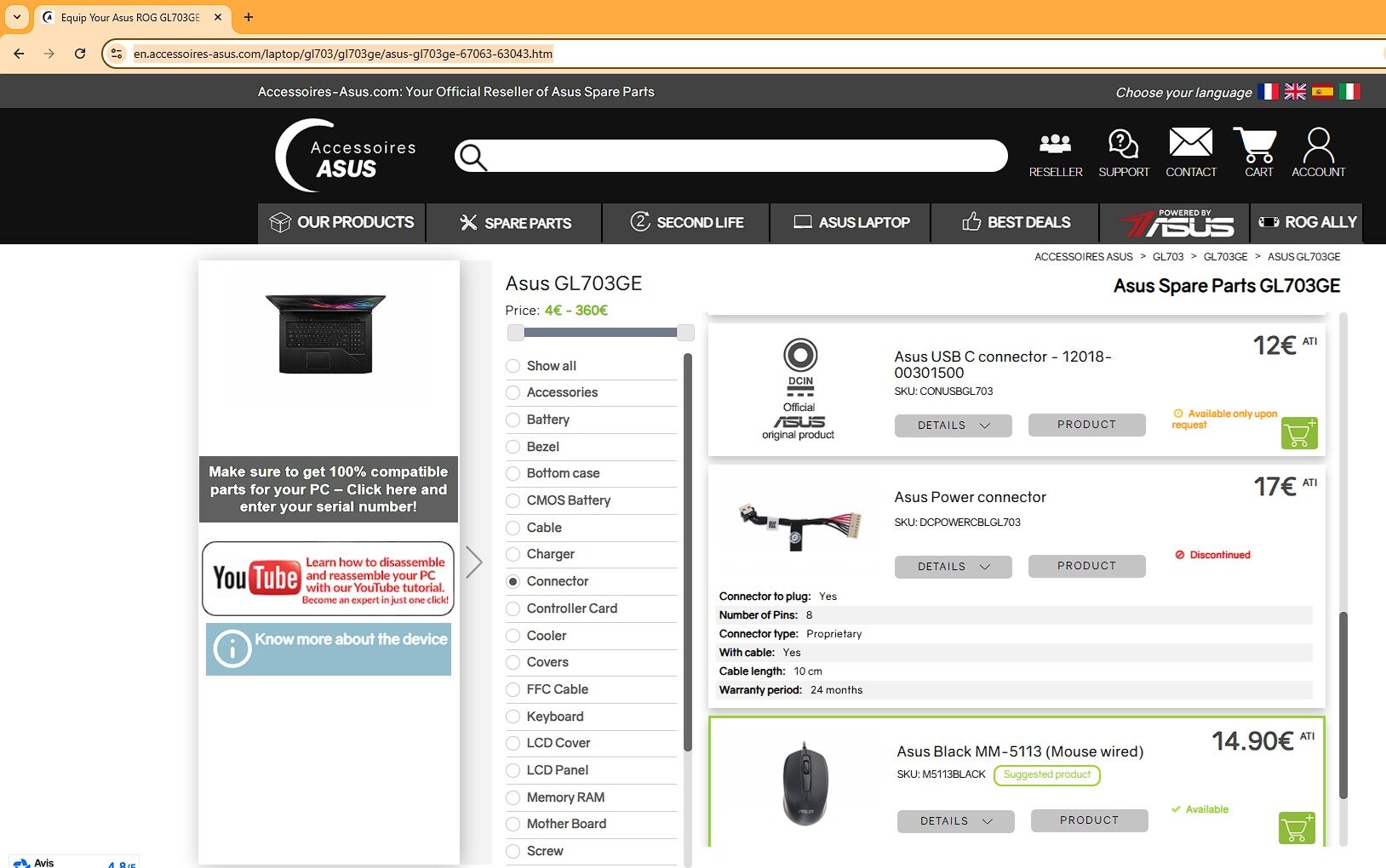
Task: Open the ASUS LAPTOP menu
Action: coord(850,223)
